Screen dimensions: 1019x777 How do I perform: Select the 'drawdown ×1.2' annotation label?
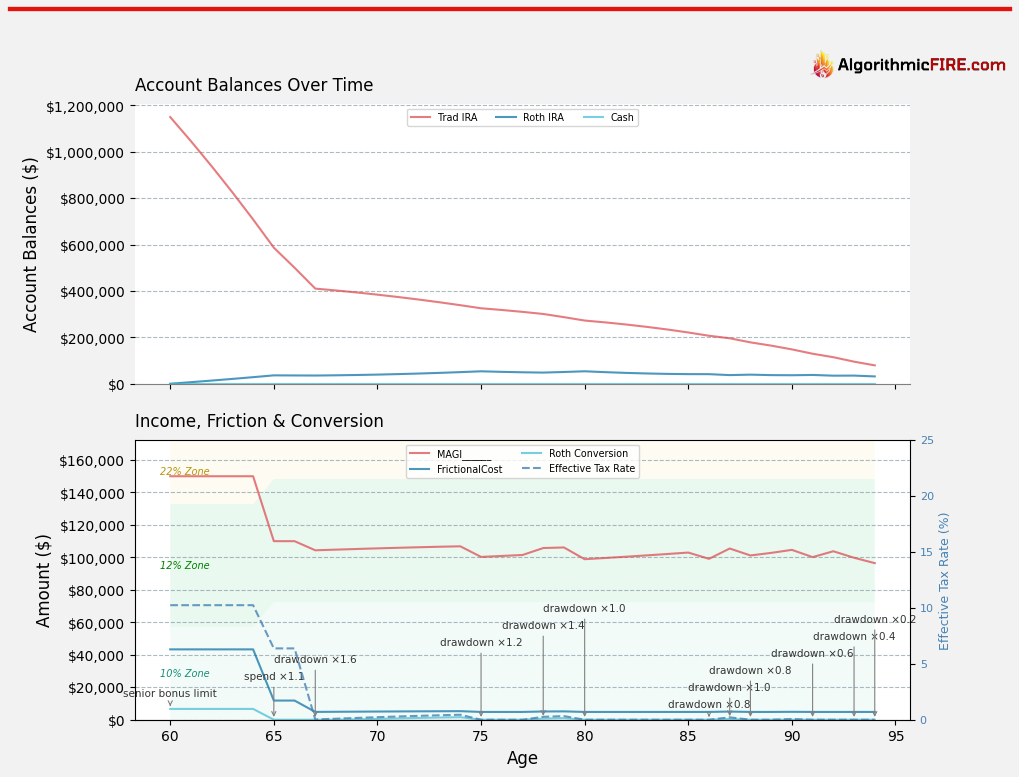[x=481, y=643]
